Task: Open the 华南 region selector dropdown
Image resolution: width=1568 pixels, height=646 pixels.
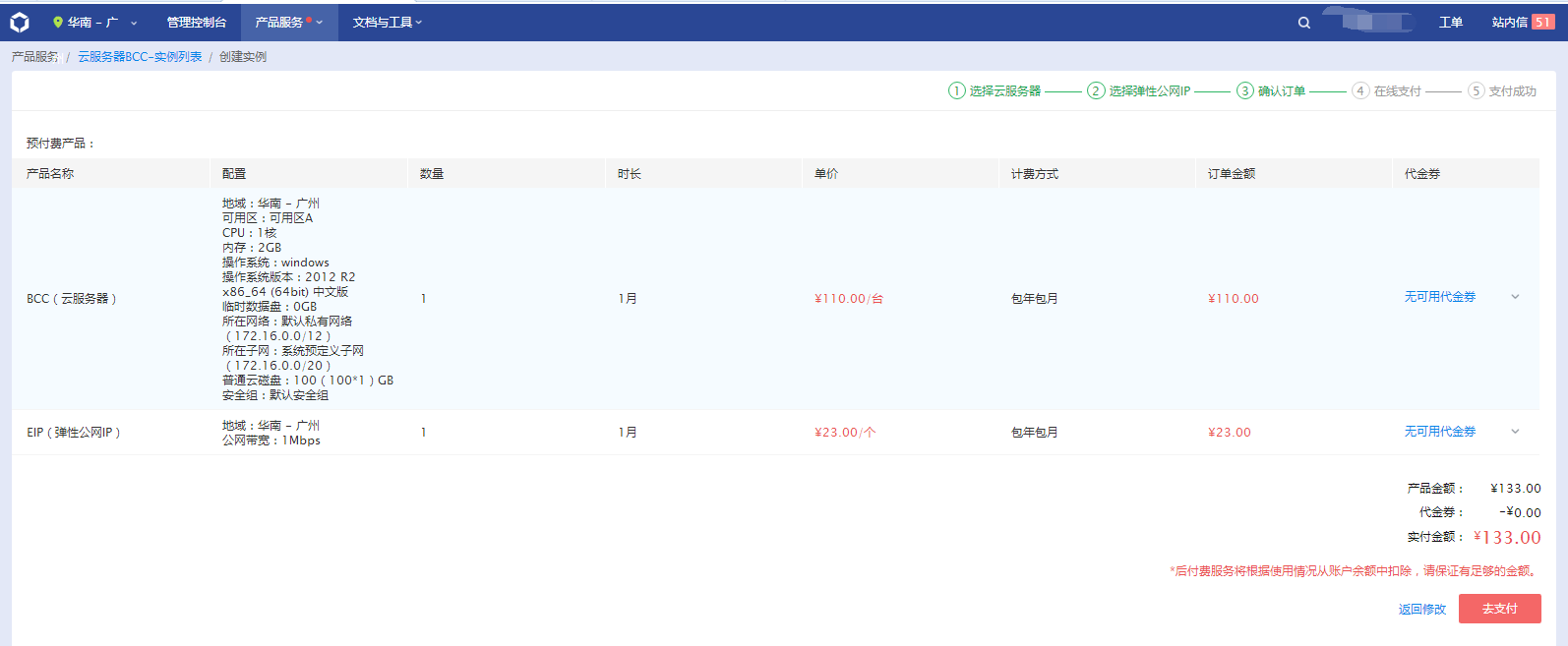Action: click(94, 22)
